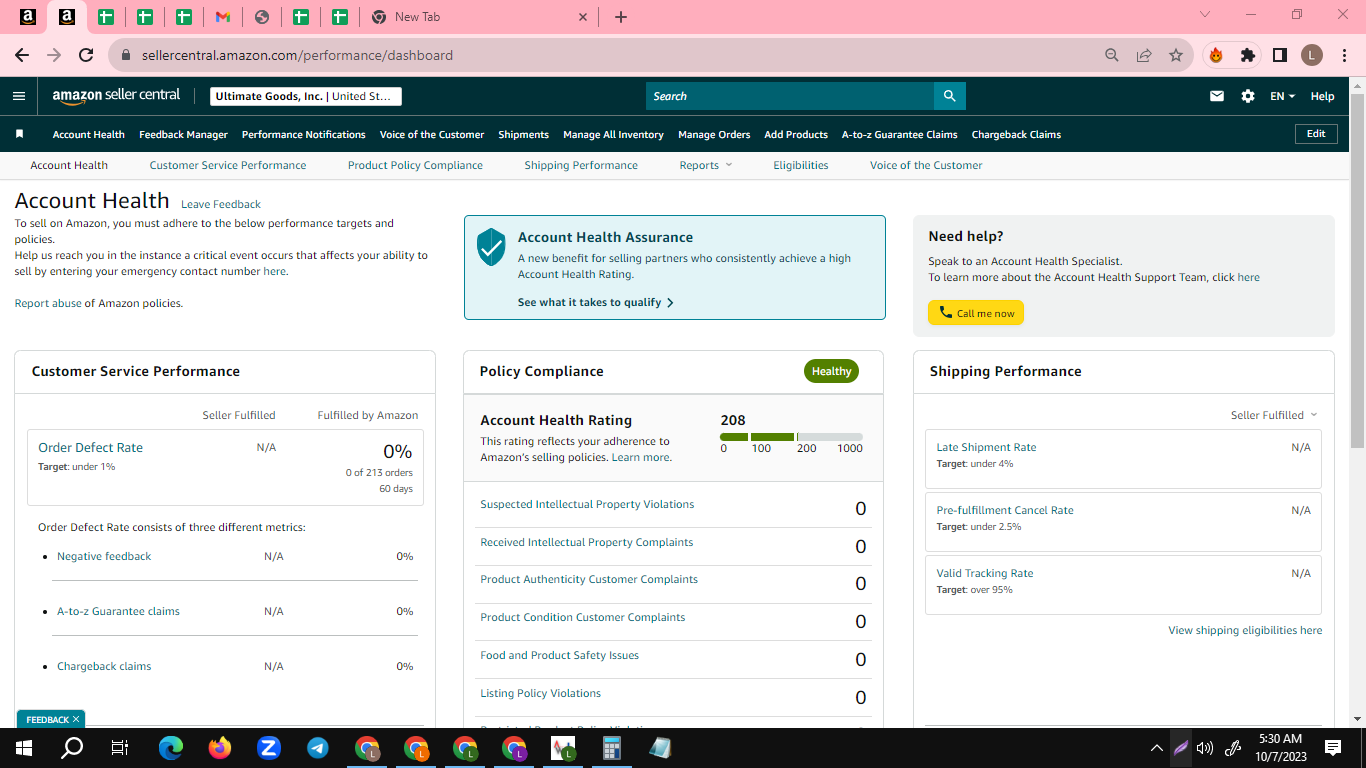This screenshot has width=1366, height=768.
Task: Open Zoom from taskbar
Action: coord(268,747)
